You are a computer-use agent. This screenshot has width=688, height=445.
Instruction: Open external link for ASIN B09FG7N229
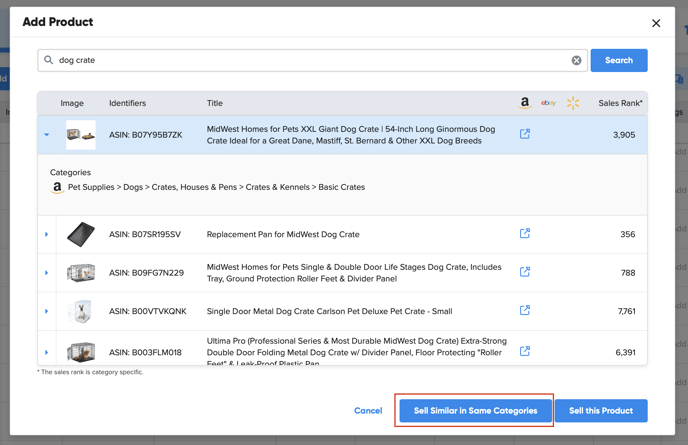(524, 272)
